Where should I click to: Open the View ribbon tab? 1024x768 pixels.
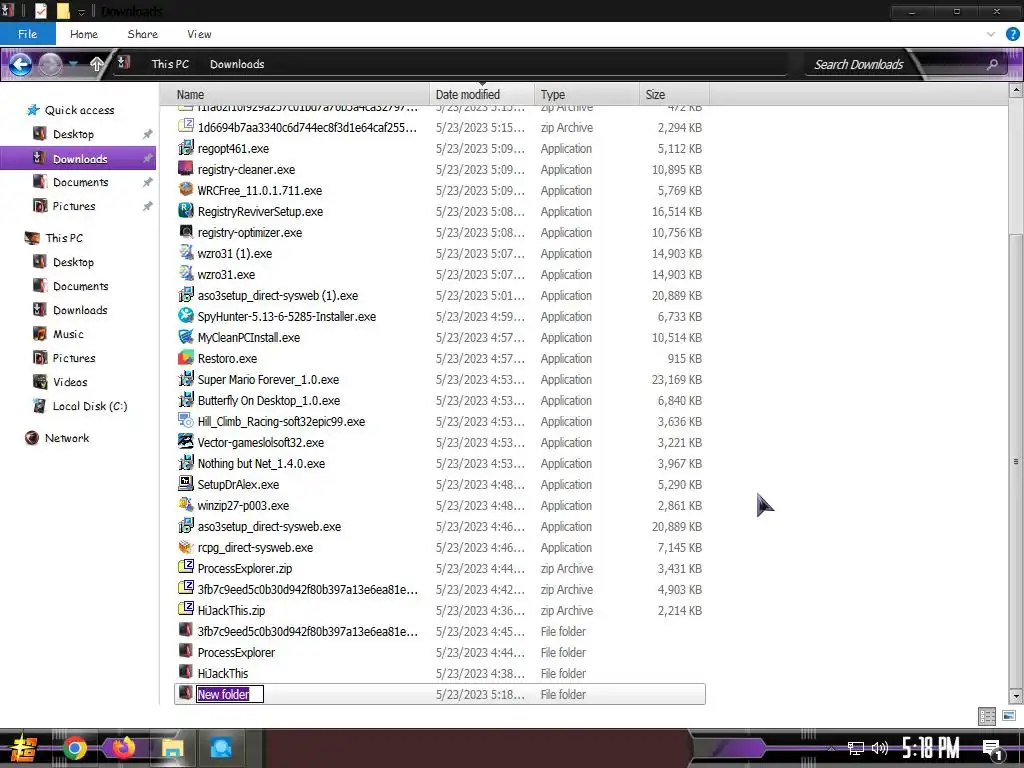(199, 34)
